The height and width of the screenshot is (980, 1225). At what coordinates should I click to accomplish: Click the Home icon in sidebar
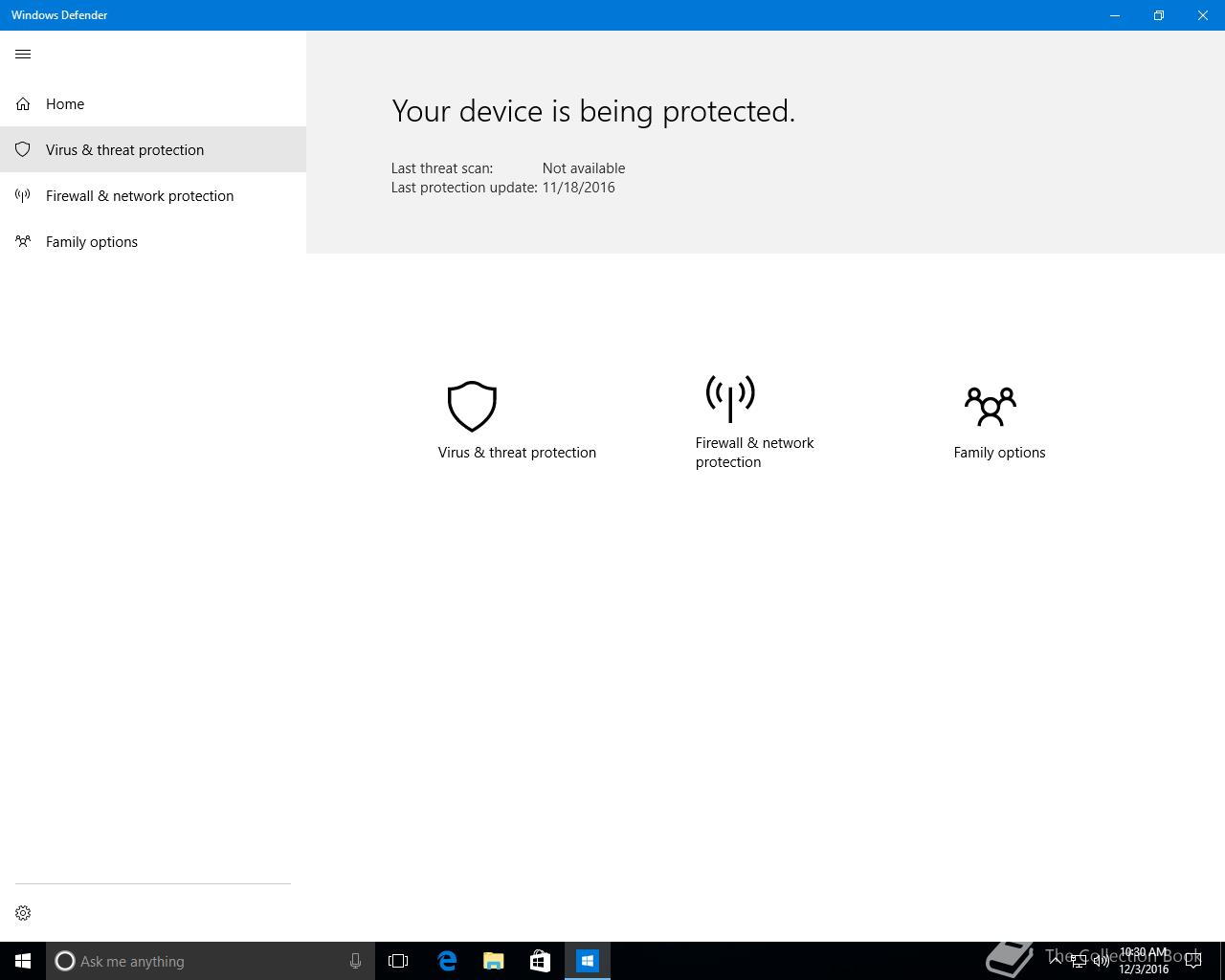click(x=23, y=103)
